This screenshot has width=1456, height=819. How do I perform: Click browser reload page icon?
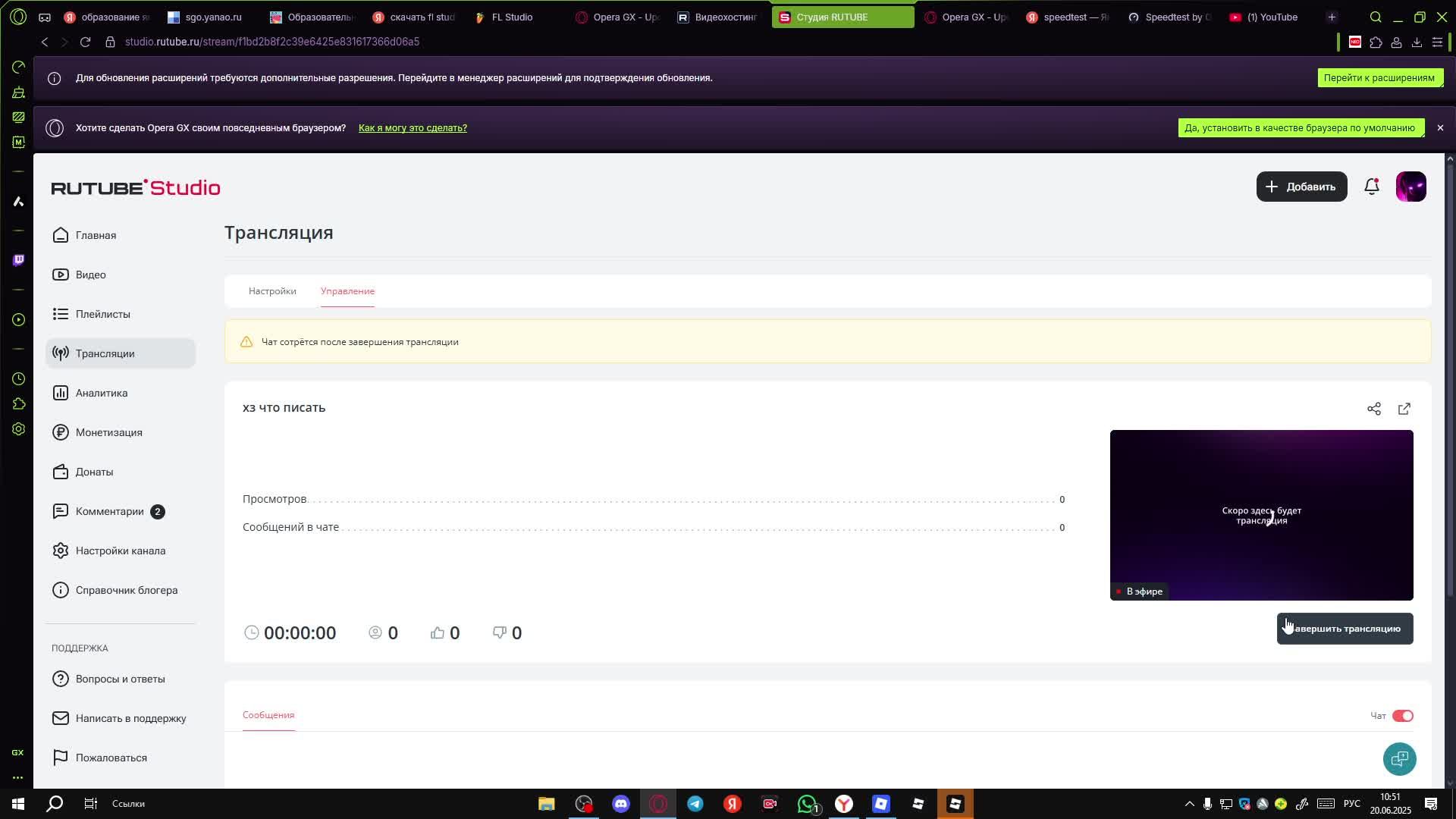pos(86,42)
